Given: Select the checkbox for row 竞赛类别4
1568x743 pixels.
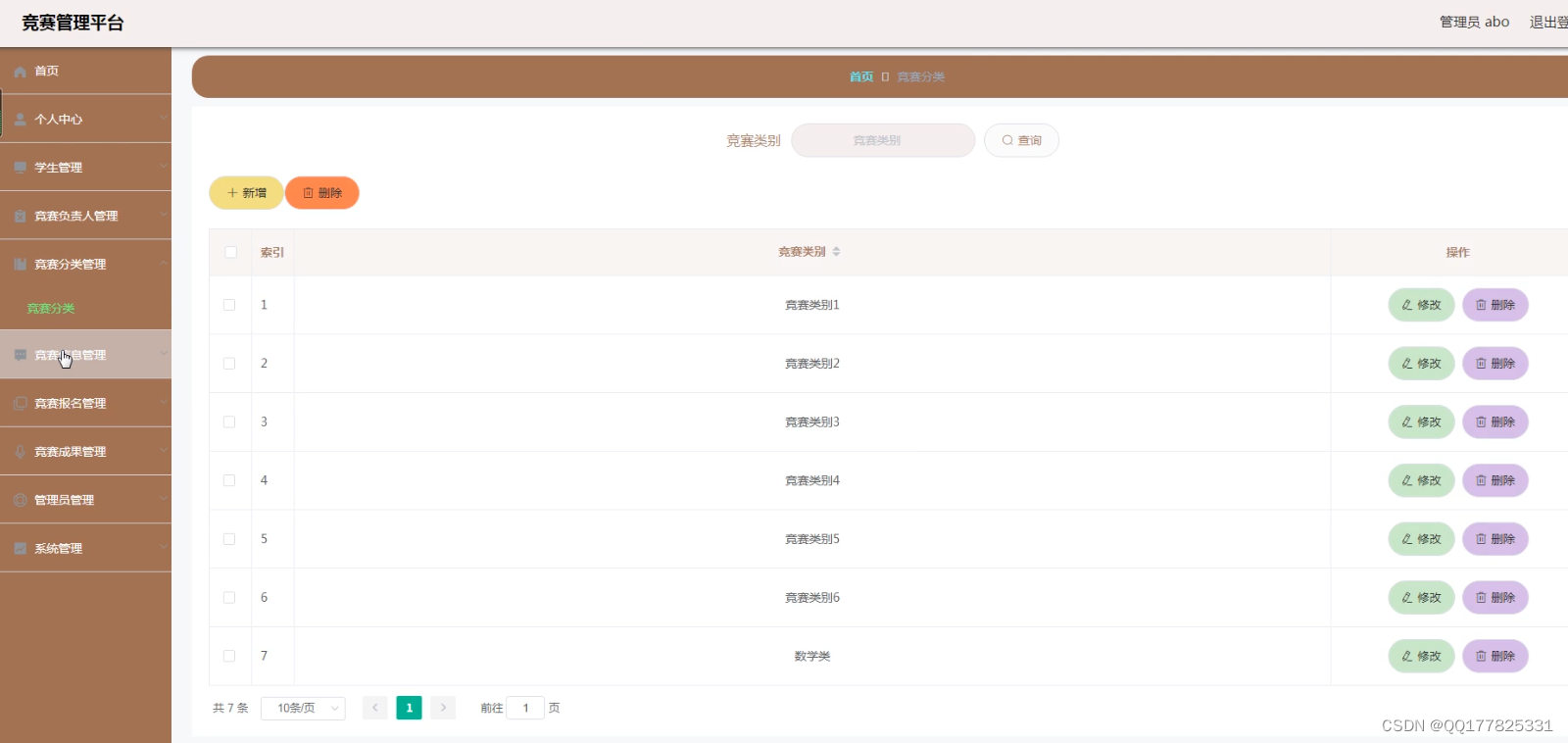Looking at the screenshot, I should [229, 480].
